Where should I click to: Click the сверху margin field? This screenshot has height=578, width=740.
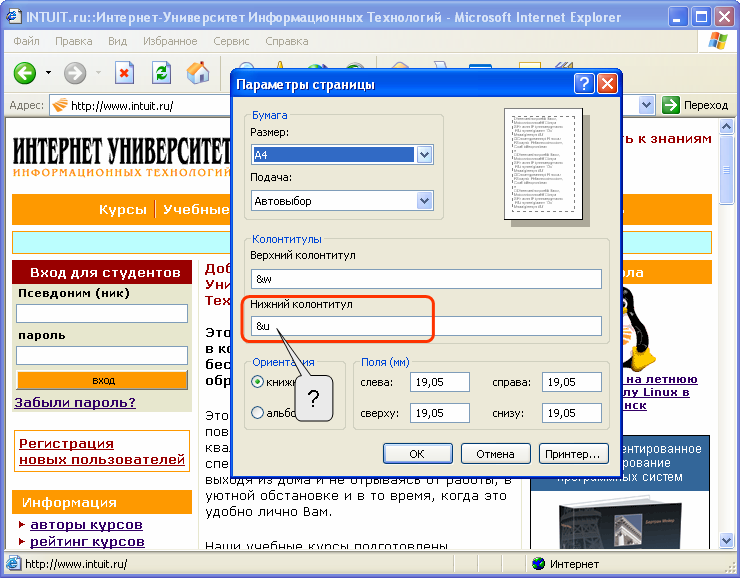[440, 413]
